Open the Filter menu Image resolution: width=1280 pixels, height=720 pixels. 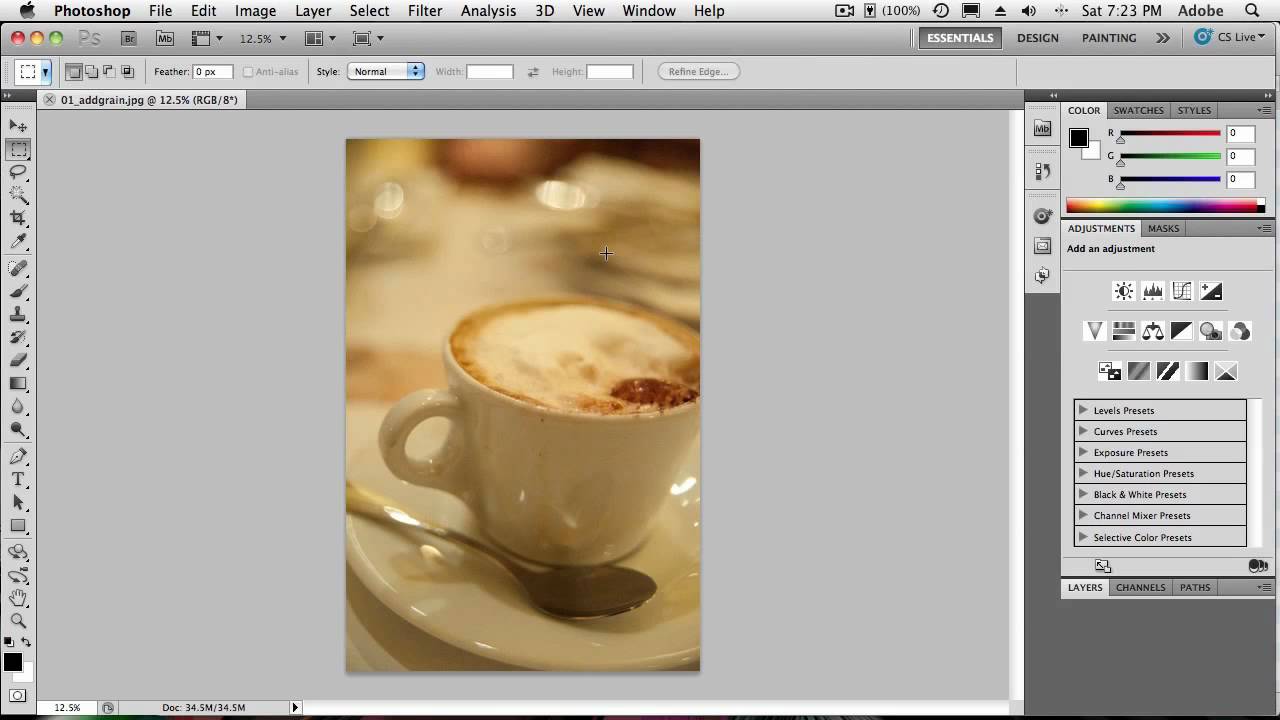pos(425,11)
